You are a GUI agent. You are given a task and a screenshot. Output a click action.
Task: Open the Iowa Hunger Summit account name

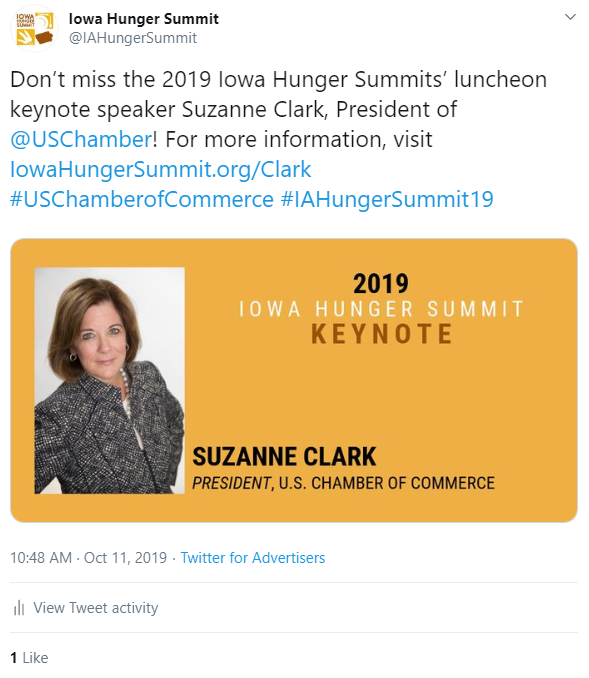[x=144, y=19]
